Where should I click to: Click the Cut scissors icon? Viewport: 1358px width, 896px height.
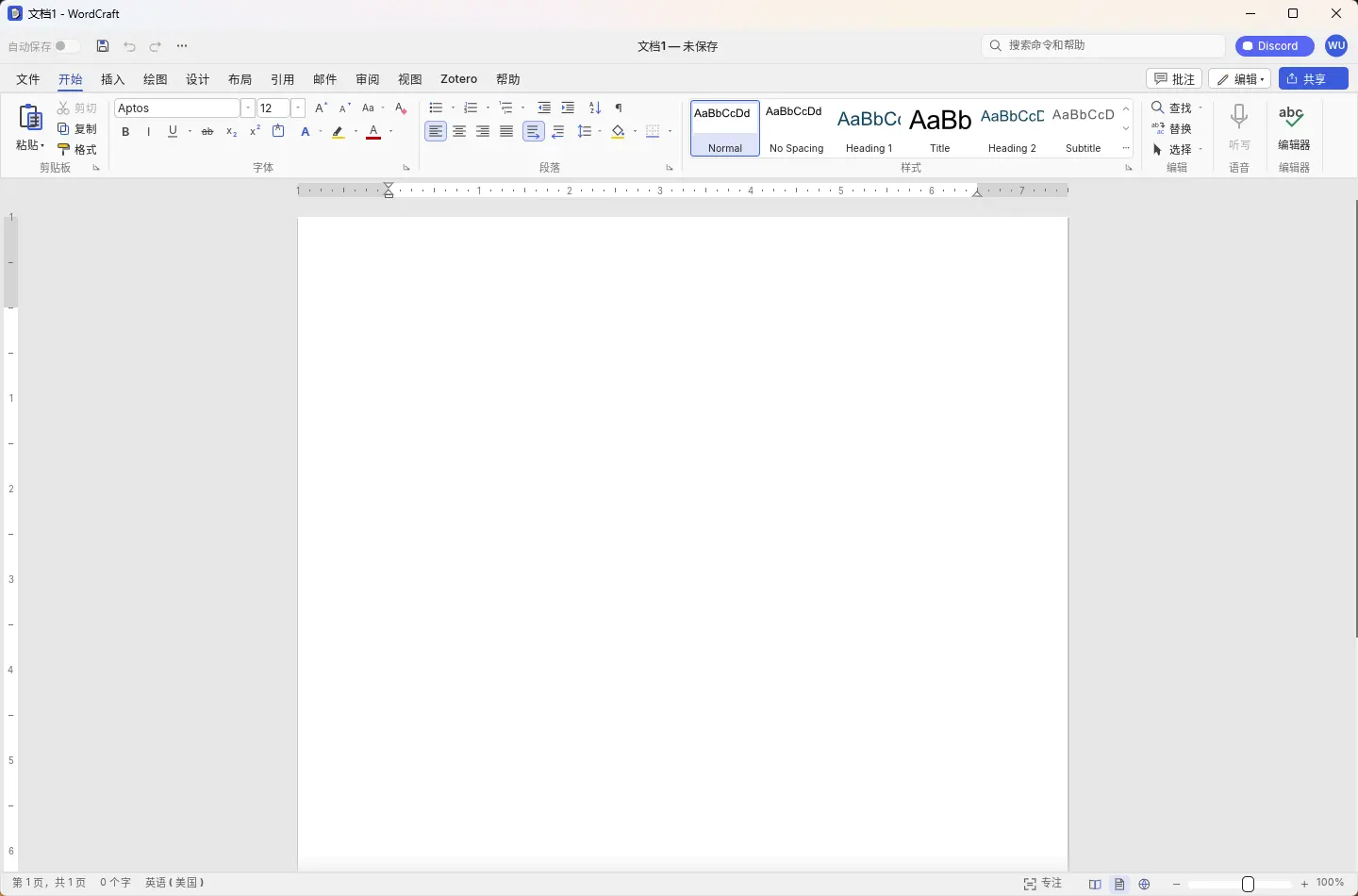tap(63, 108)
